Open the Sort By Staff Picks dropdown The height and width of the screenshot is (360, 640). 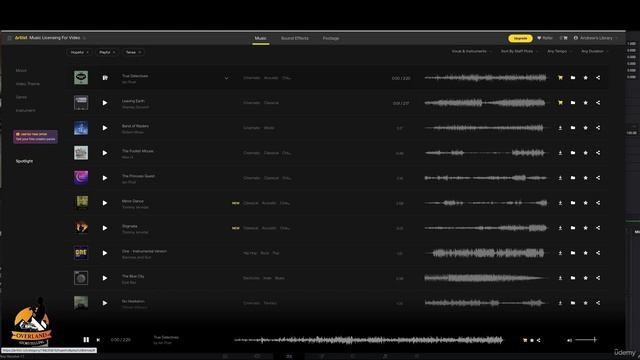point(519,51)
